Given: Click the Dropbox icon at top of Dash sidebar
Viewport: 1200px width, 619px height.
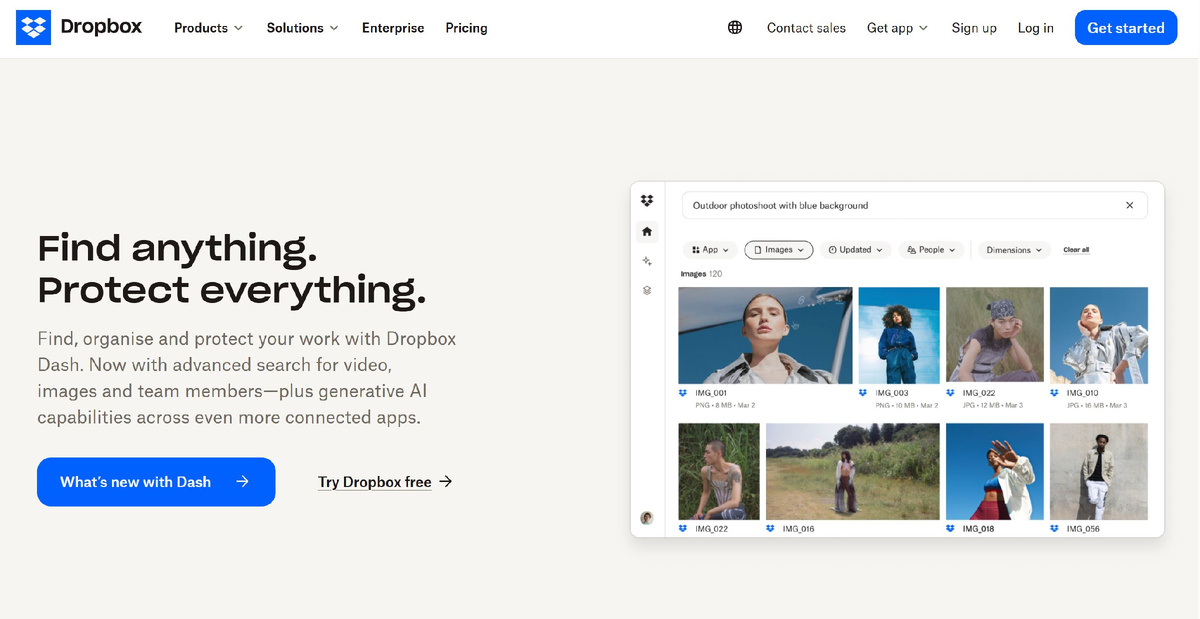Looking at the screenshot, I should tap(647, 201).
